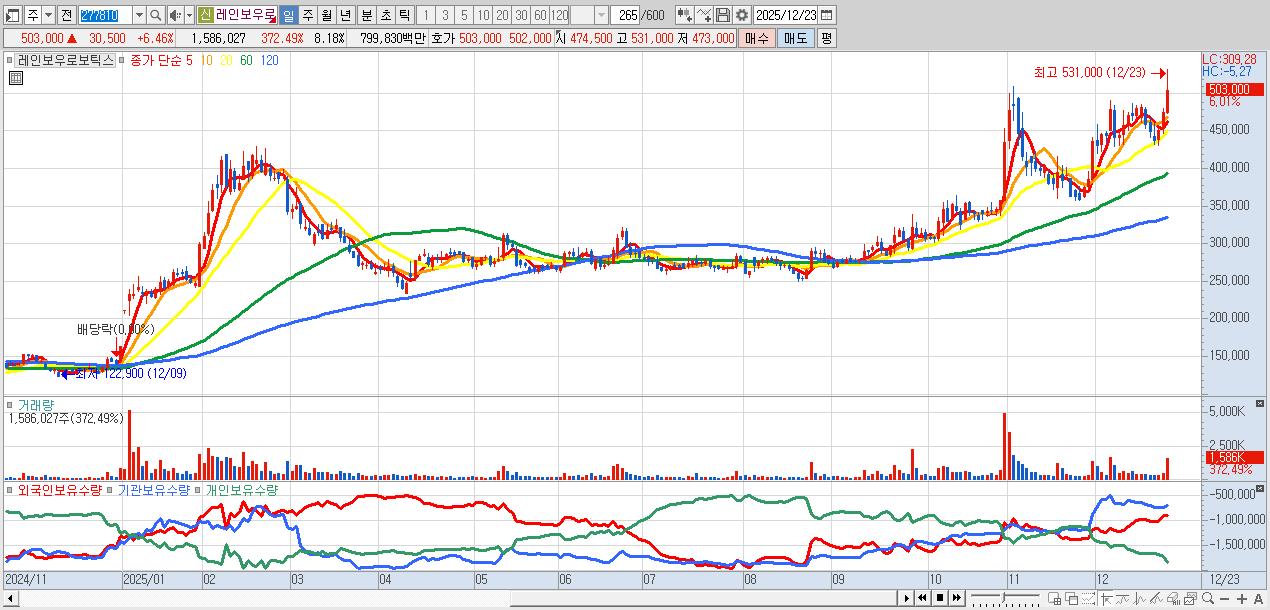The width and height of the screenshot is (1270, 610).
Task: Select the 분 minute period button
Action: 367,15
